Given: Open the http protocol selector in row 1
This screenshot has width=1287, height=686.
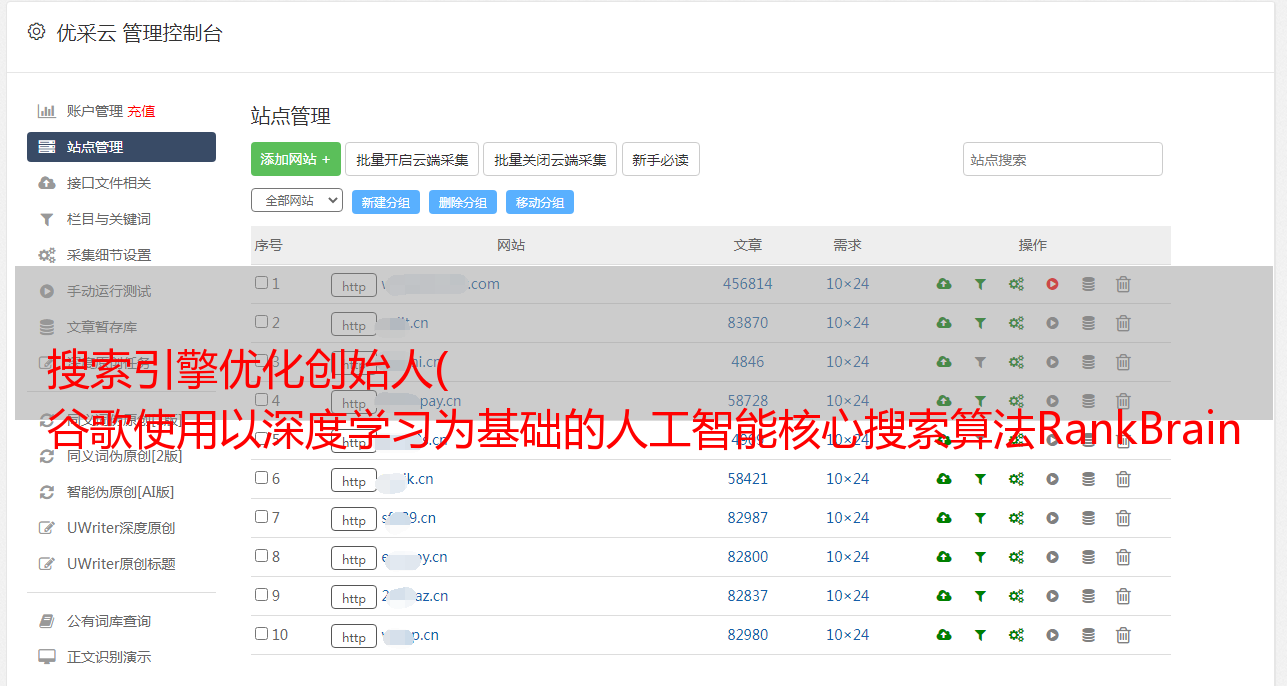Looking at the screenshot, I should pyautogui.click(x=354, y=286).
